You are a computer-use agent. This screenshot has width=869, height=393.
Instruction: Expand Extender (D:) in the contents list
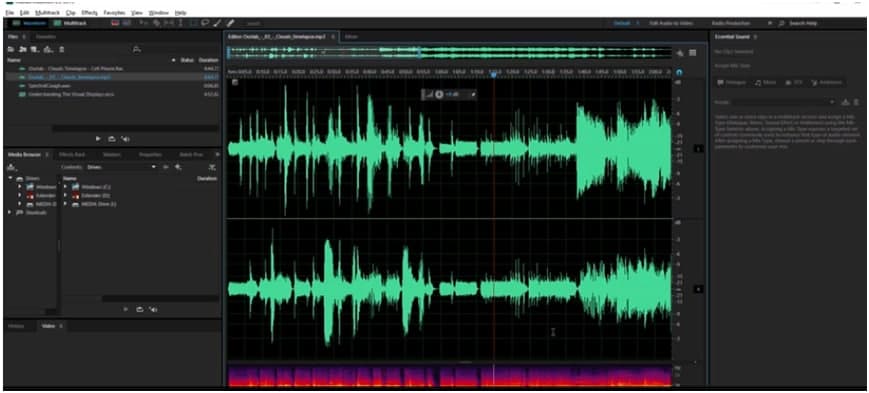pyautogui.click(x=65, y=196)
